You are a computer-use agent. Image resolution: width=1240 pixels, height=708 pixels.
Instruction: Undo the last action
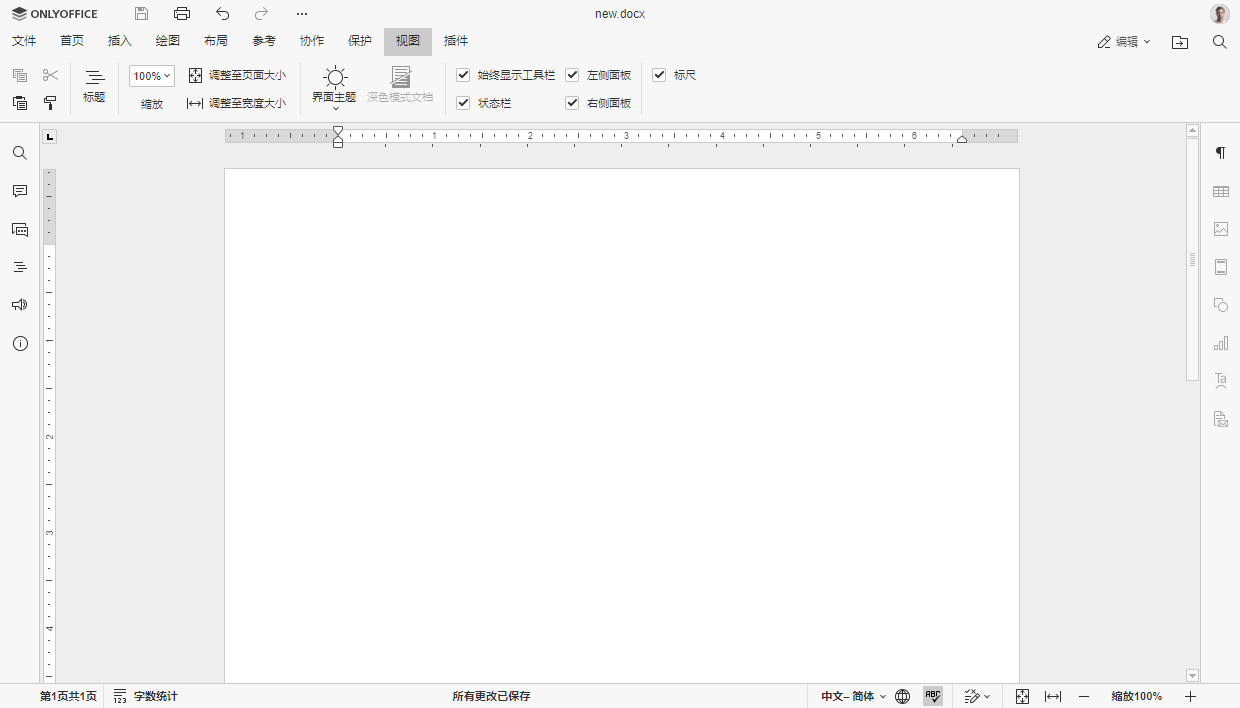pyautogui.click(x=222, y=14)
